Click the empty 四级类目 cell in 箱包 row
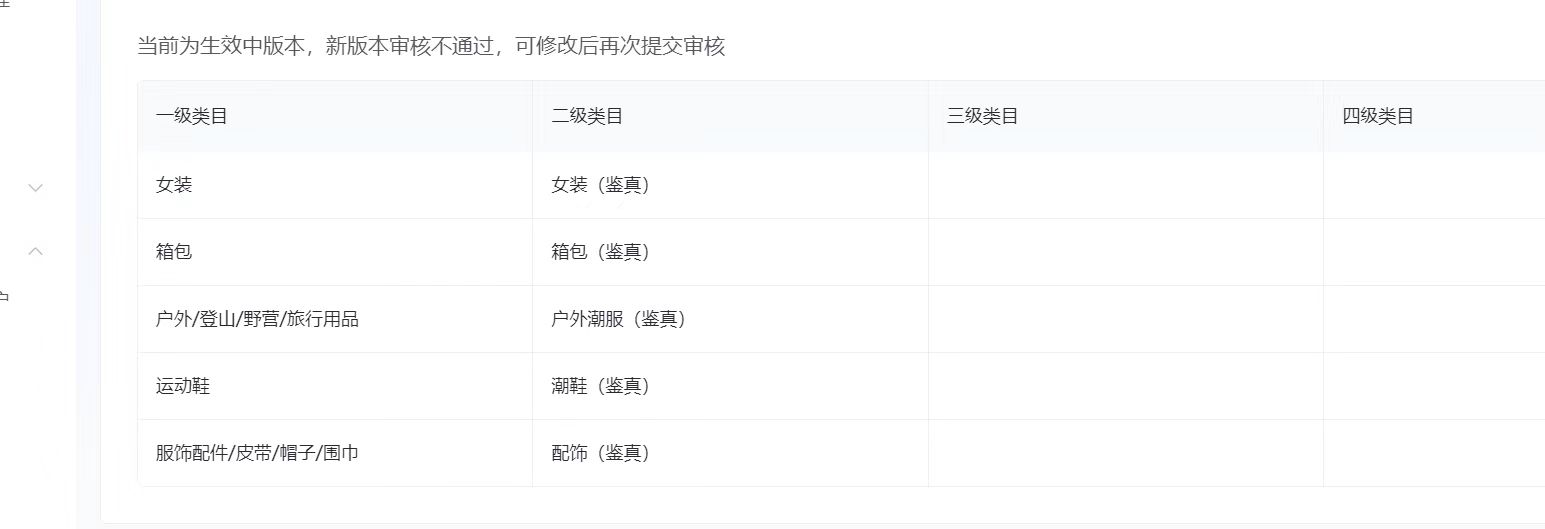The image size is (1545, 529). pyautogui.click(x=1434, y=252)
